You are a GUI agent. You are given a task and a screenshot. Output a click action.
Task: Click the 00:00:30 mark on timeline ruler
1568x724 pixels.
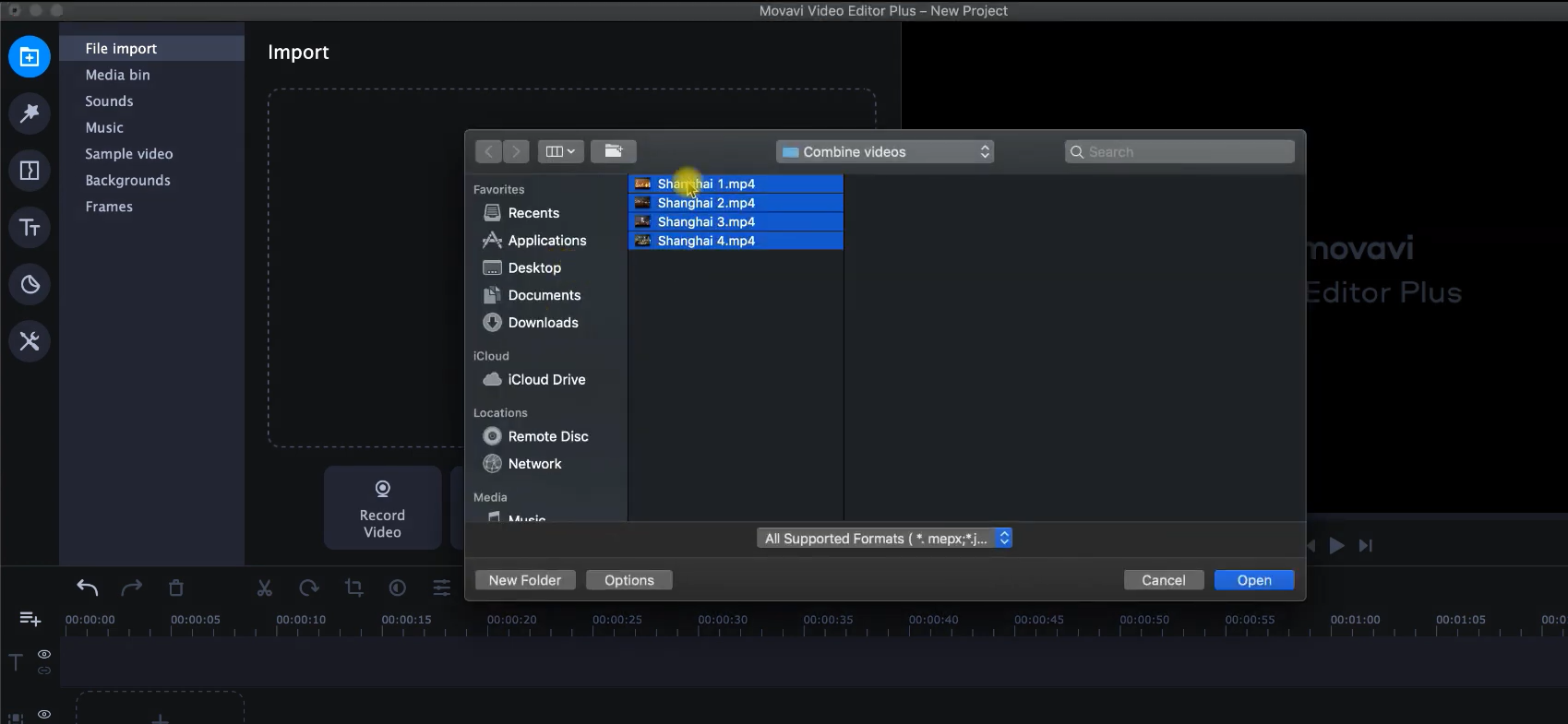click(723, 620)
